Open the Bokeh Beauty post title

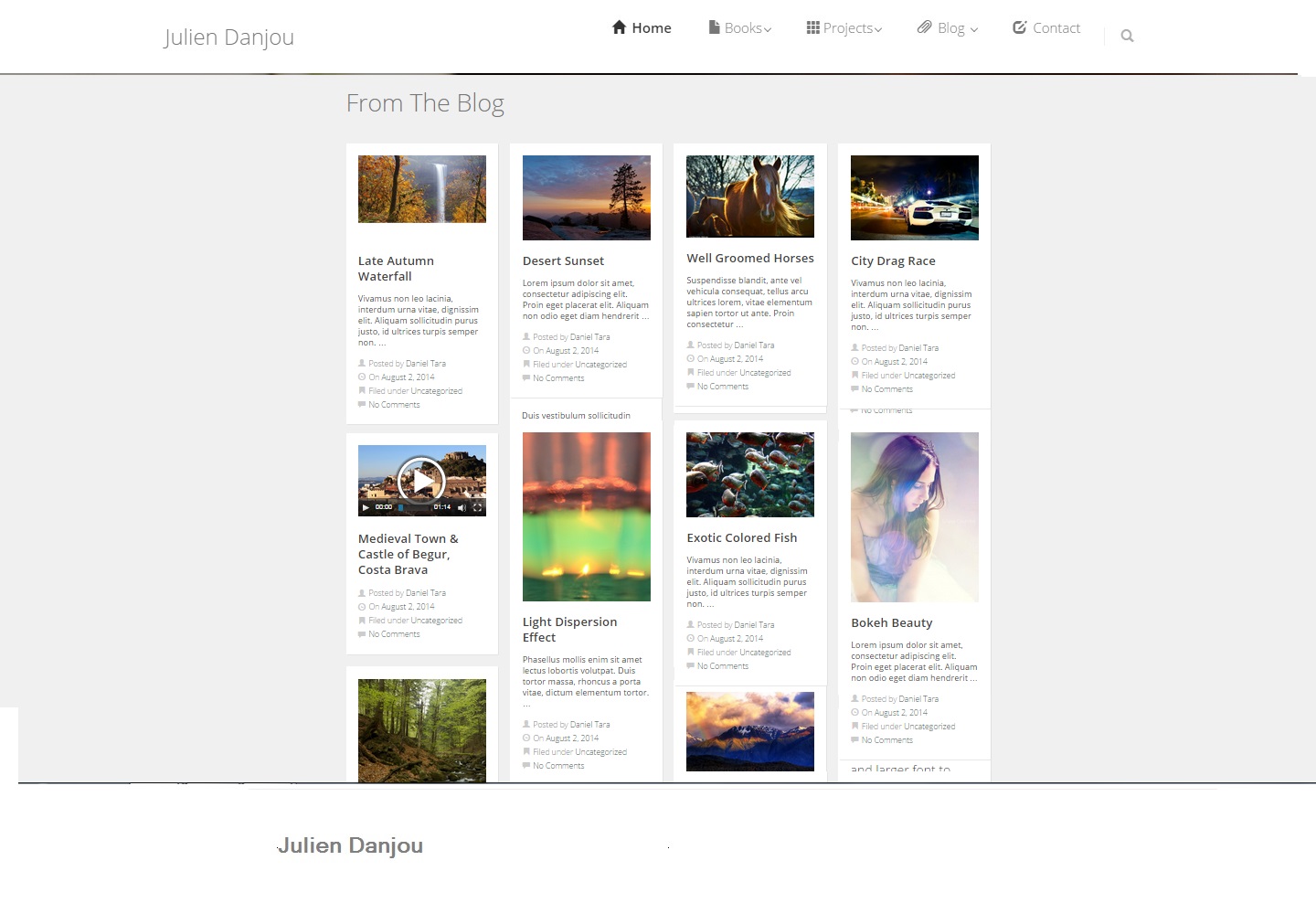tap(892, 622)
